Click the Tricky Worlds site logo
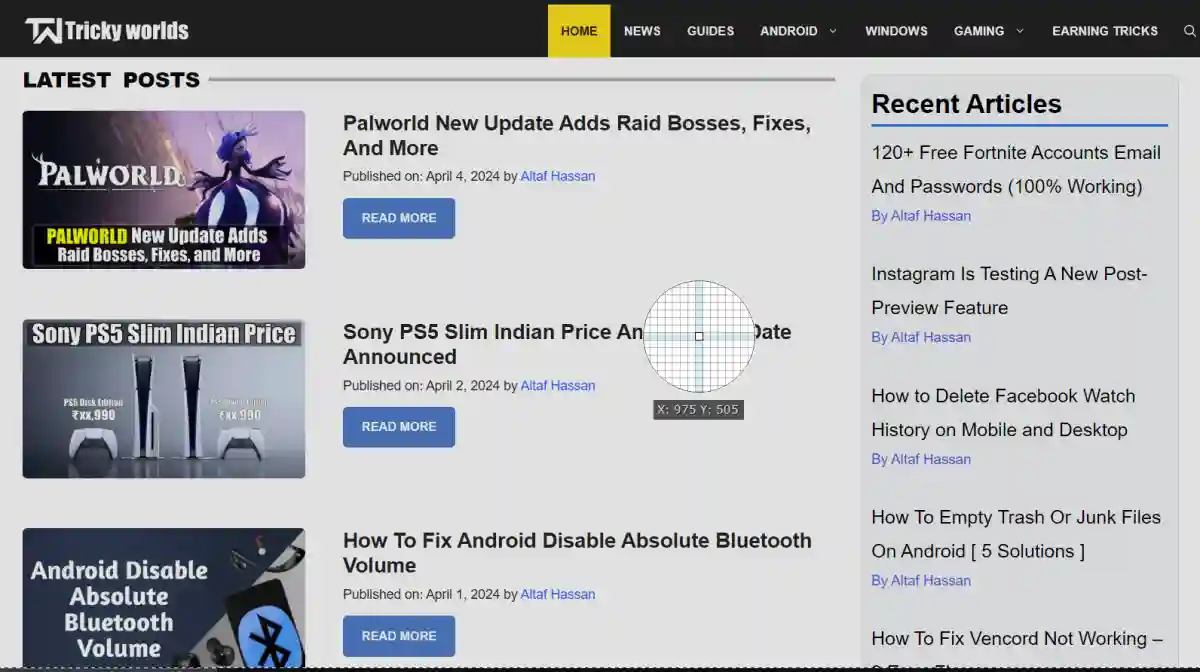This screenshot has width=1200, height=672. (107, 30)
